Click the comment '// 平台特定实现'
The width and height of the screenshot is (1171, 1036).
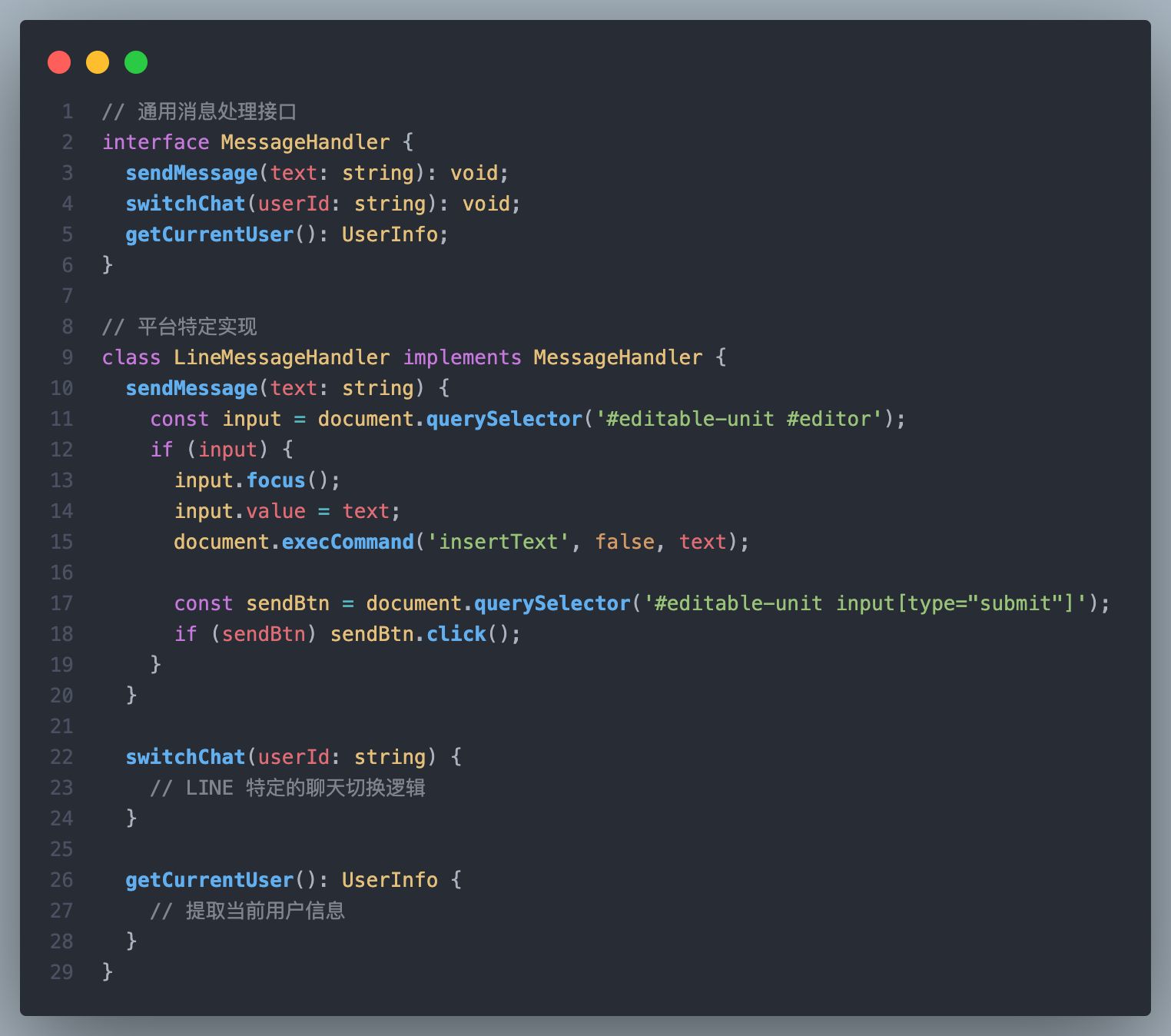(x=180, y=327)
